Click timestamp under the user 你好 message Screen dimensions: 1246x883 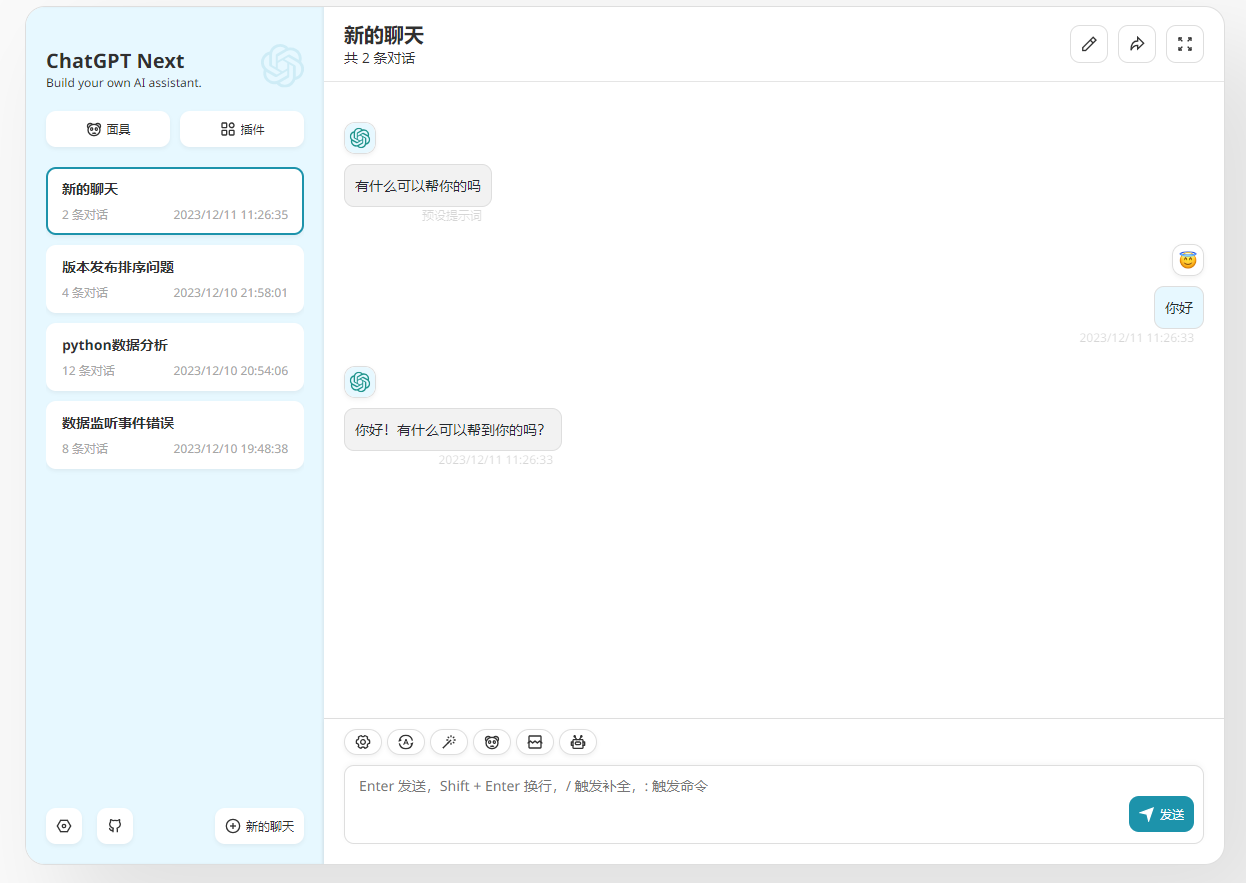(1137, 338)
